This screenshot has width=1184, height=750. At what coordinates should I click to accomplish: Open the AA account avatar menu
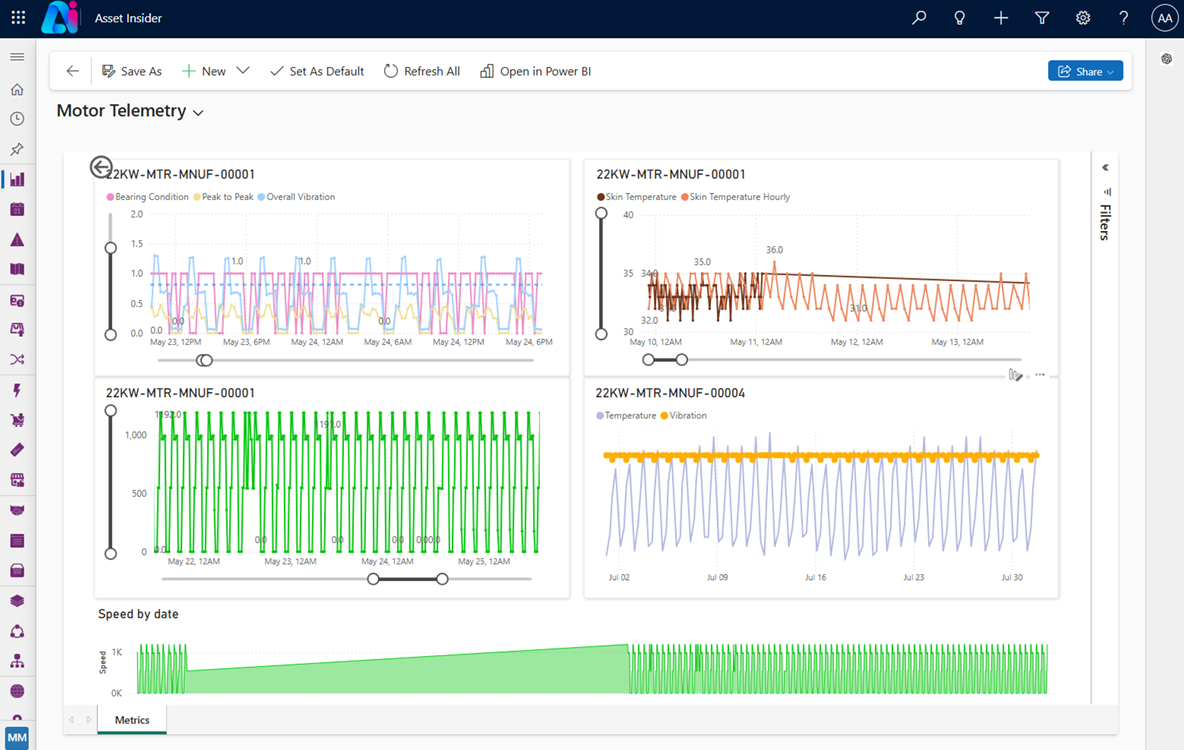tap(1164, 18)
